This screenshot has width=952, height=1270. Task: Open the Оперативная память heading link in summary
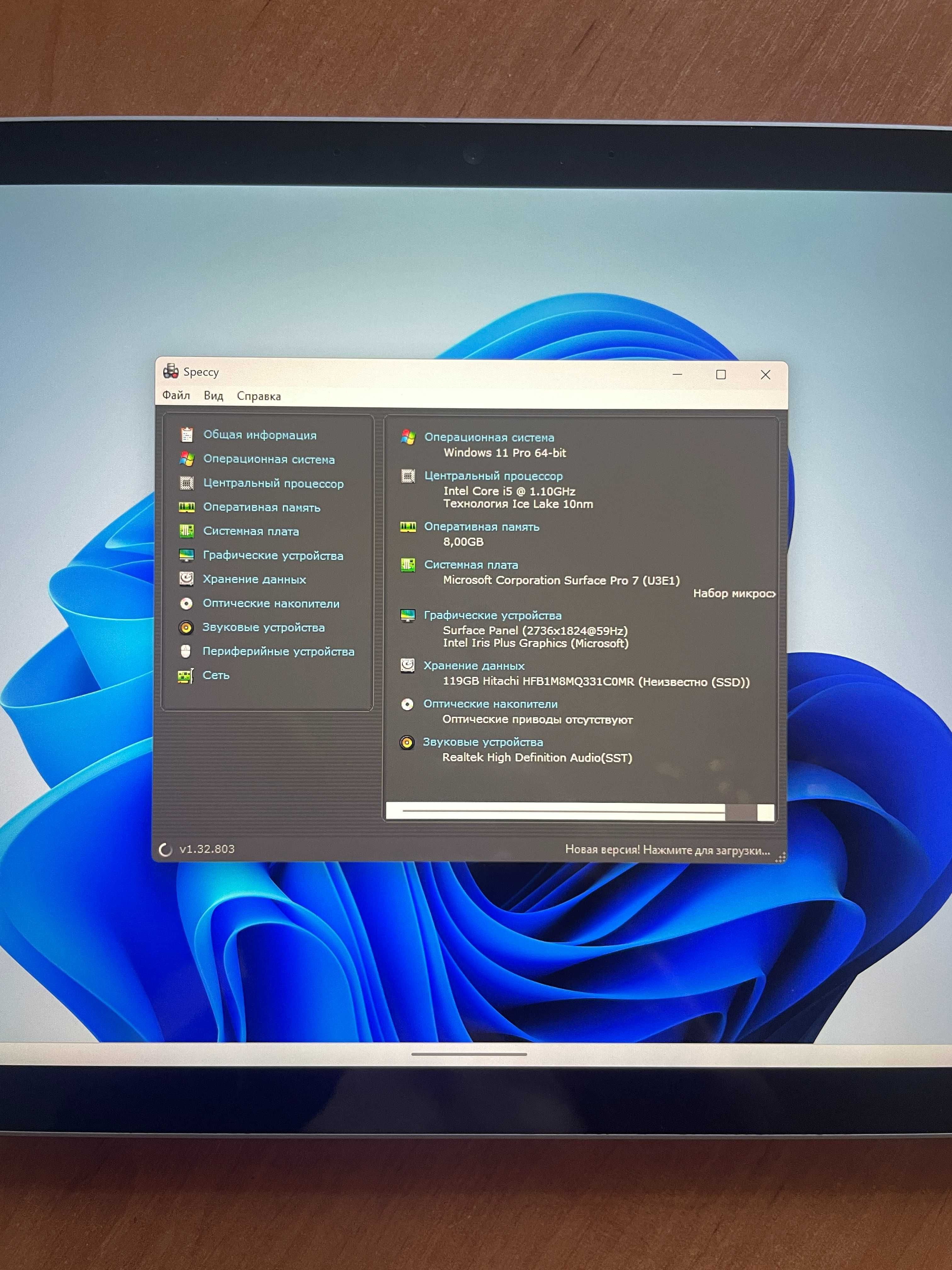481,526
